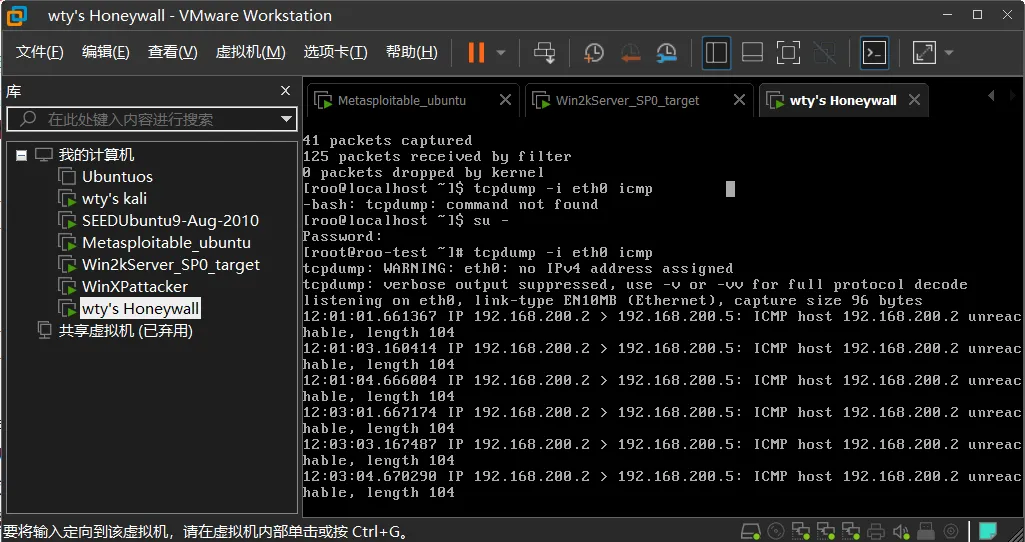Close the 库 library panel
This screenshot has width=1025, height=542.
click(285, 91)
